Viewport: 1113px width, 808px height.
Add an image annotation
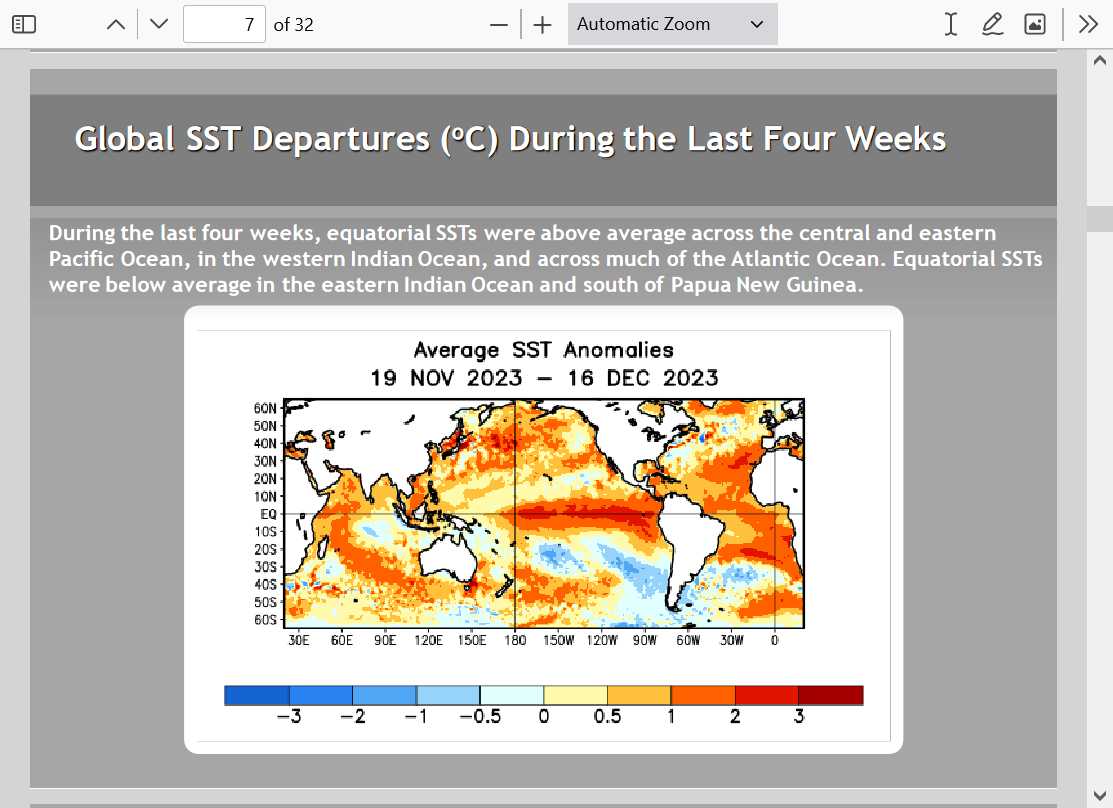click(1035, 24)
